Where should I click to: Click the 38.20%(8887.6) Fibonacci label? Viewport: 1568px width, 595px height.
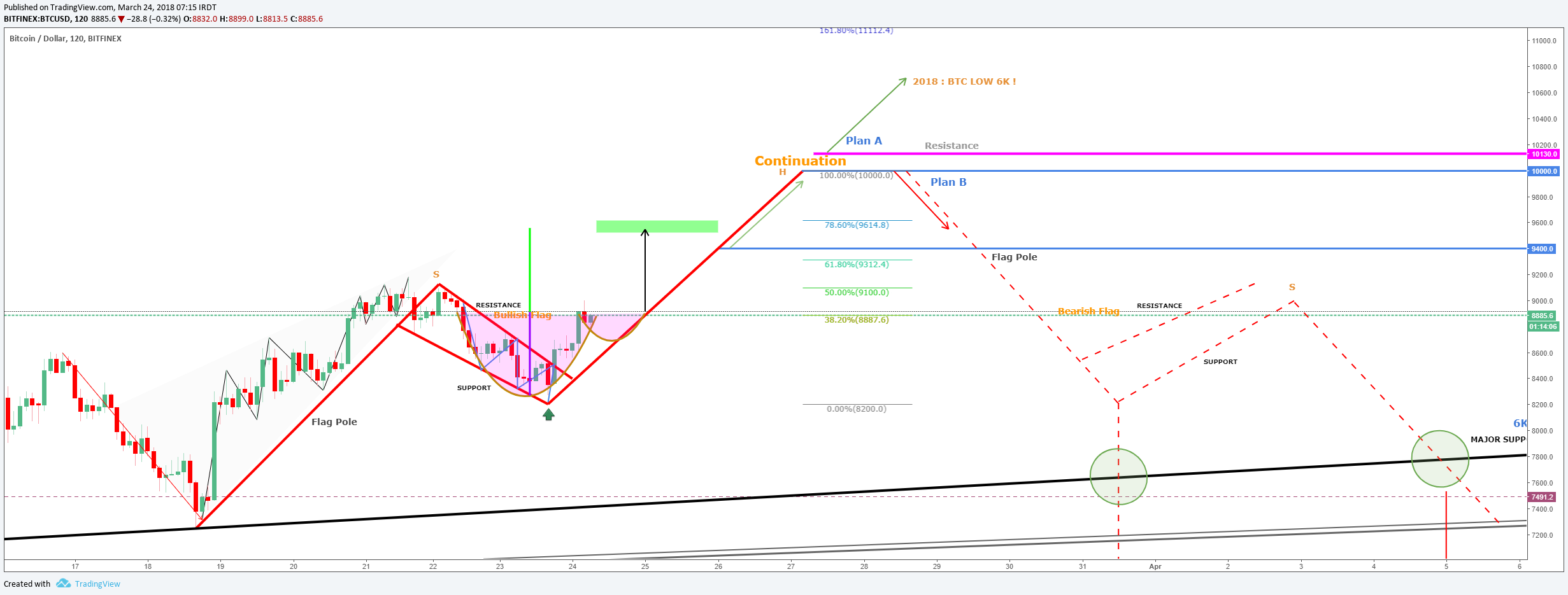(x=857, y=320)
